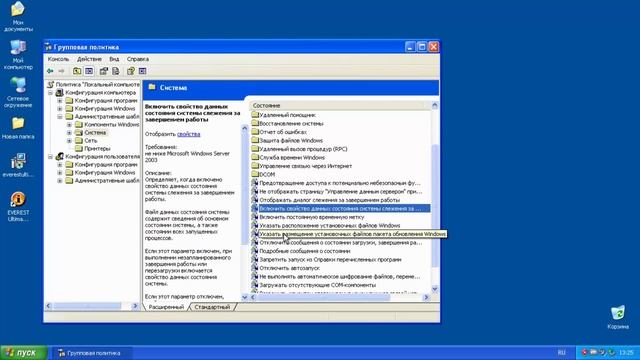Select Загружать отсутствующие COM-компоненты policy
This screenshot has width=640, height=360.
pyautogui.click(x=314, y=285)
